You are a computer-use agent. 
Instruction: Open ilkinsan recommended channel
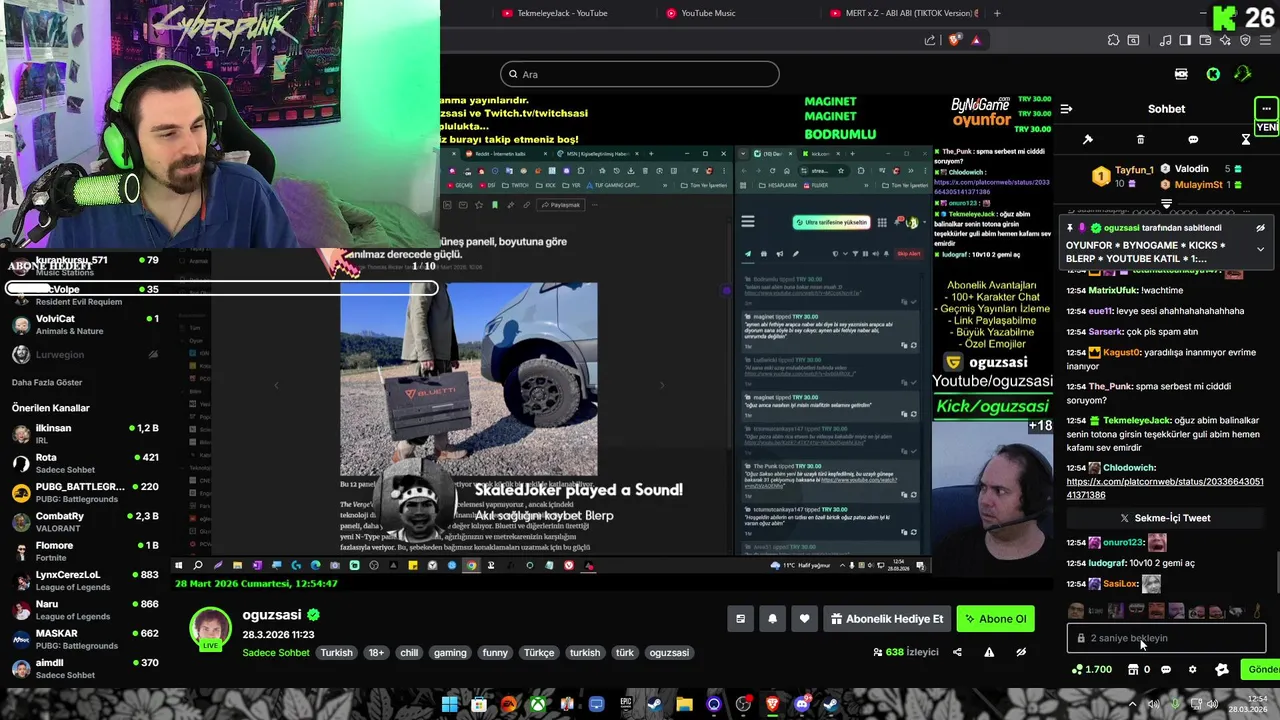coord(85,434)
